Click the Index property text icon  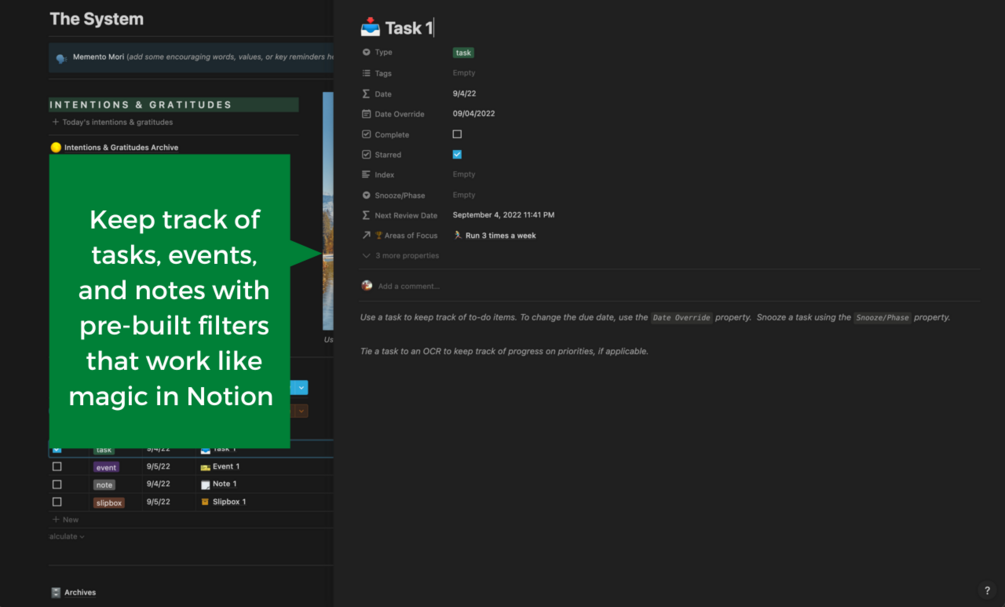pos(366,174)
